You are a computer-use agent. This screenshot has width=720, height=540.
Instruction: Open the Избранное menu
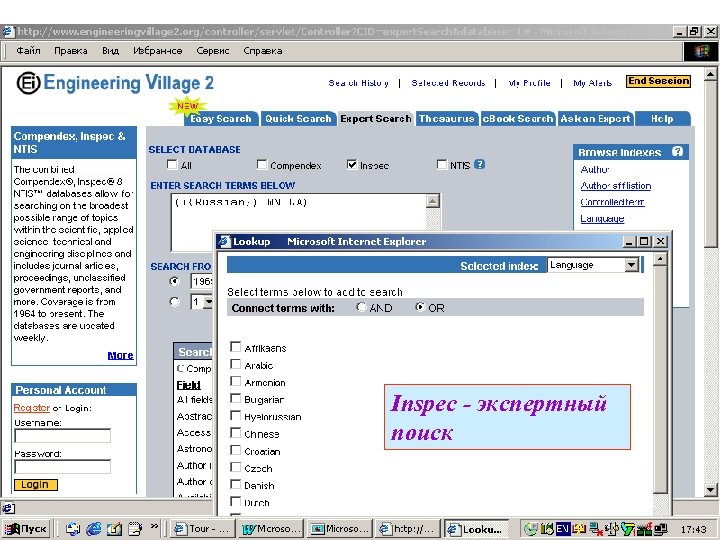(x=158, y=51)
